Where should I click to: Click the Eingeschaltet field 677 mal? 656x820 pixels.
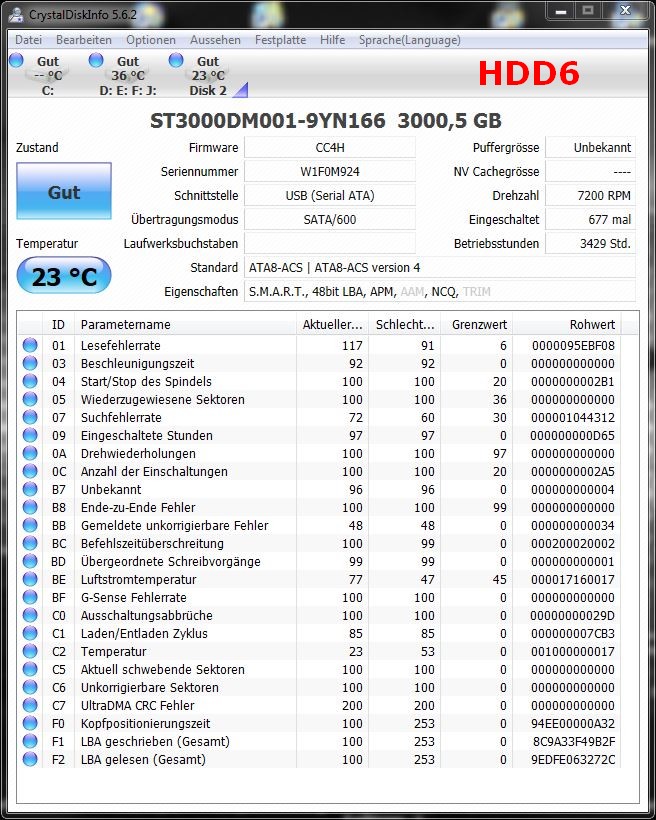click(590, 220)
